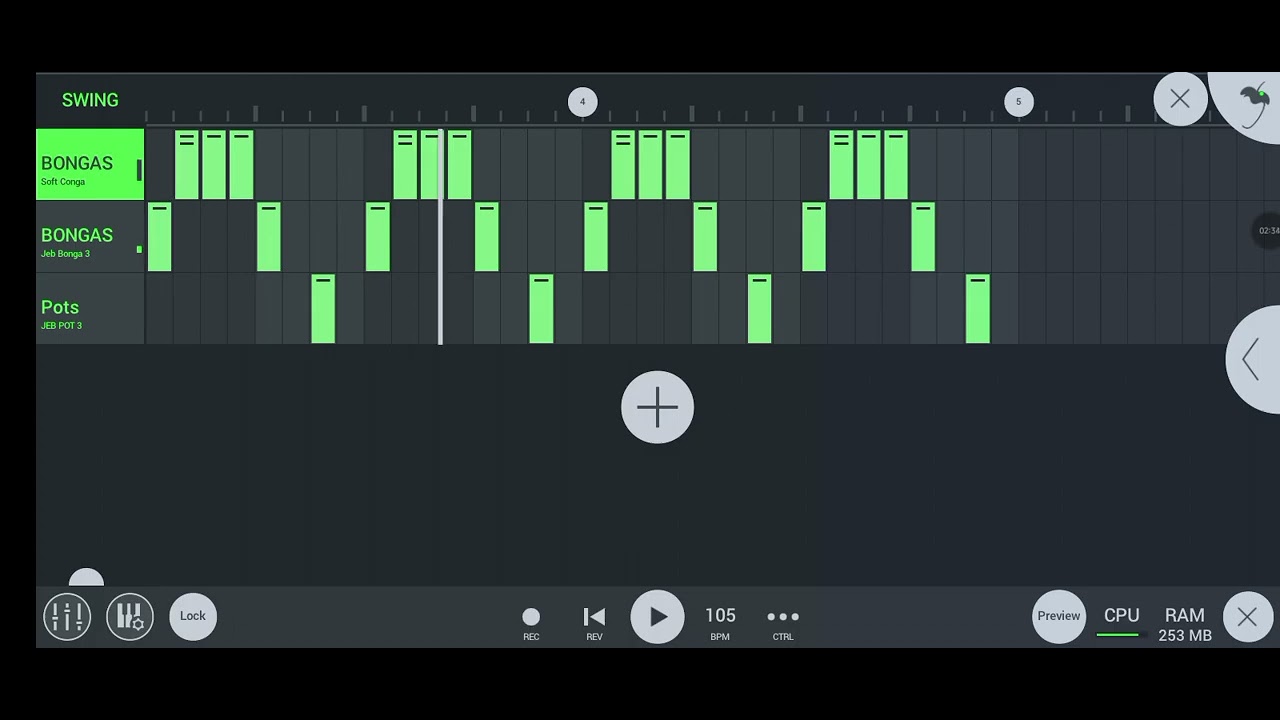Expand the side panel left chevron
This screenshot has width=1280, height=720.
[x=1252, y=360]
